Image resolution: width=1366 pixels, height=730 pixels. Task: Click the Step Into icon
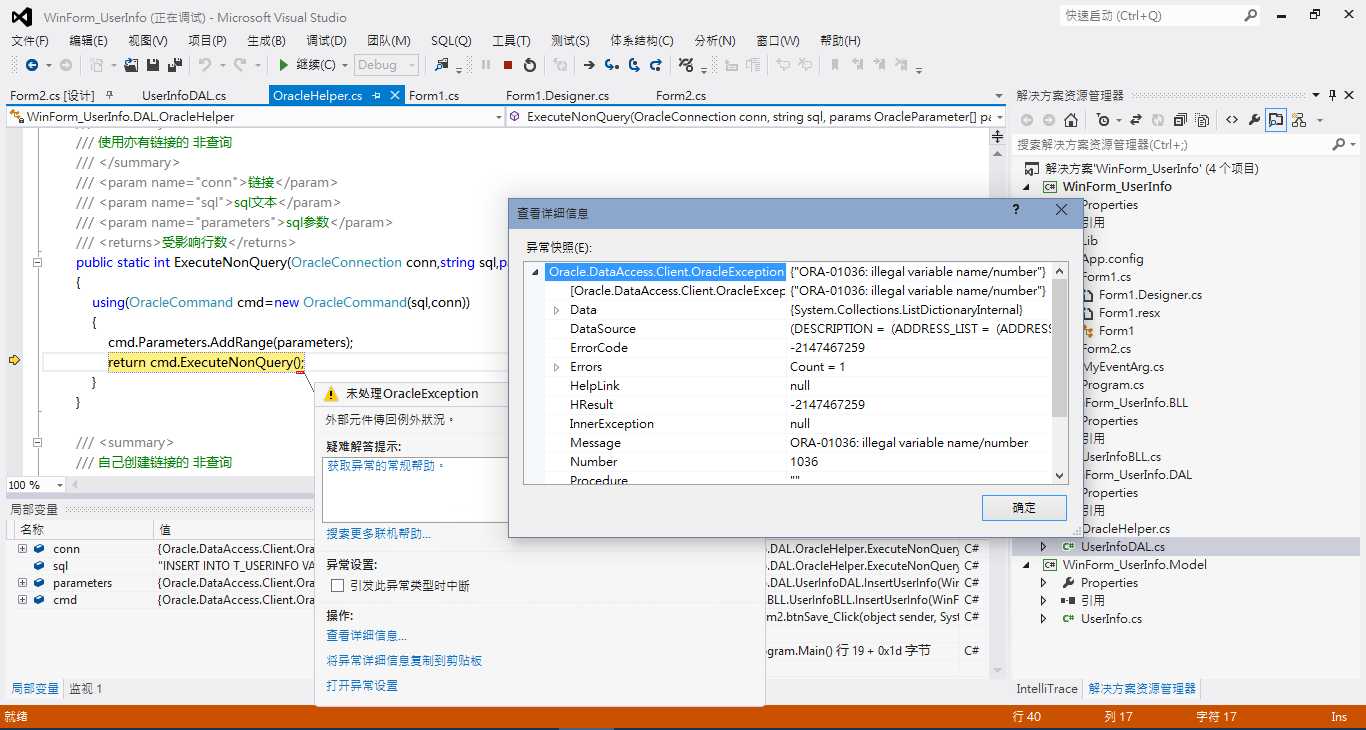611,65
